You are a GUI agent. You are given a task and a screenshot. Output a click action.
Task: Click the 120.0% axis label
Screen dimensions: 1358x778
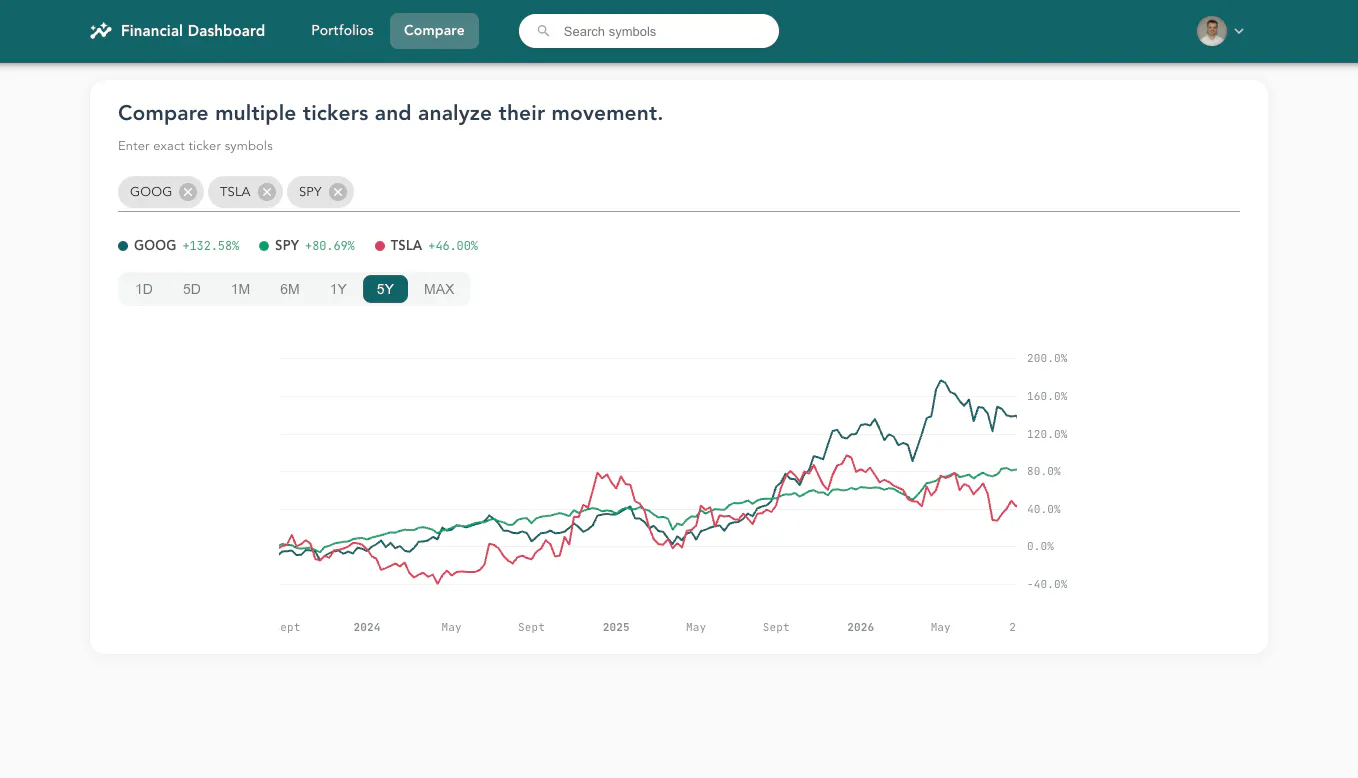tap(1047, 434)
